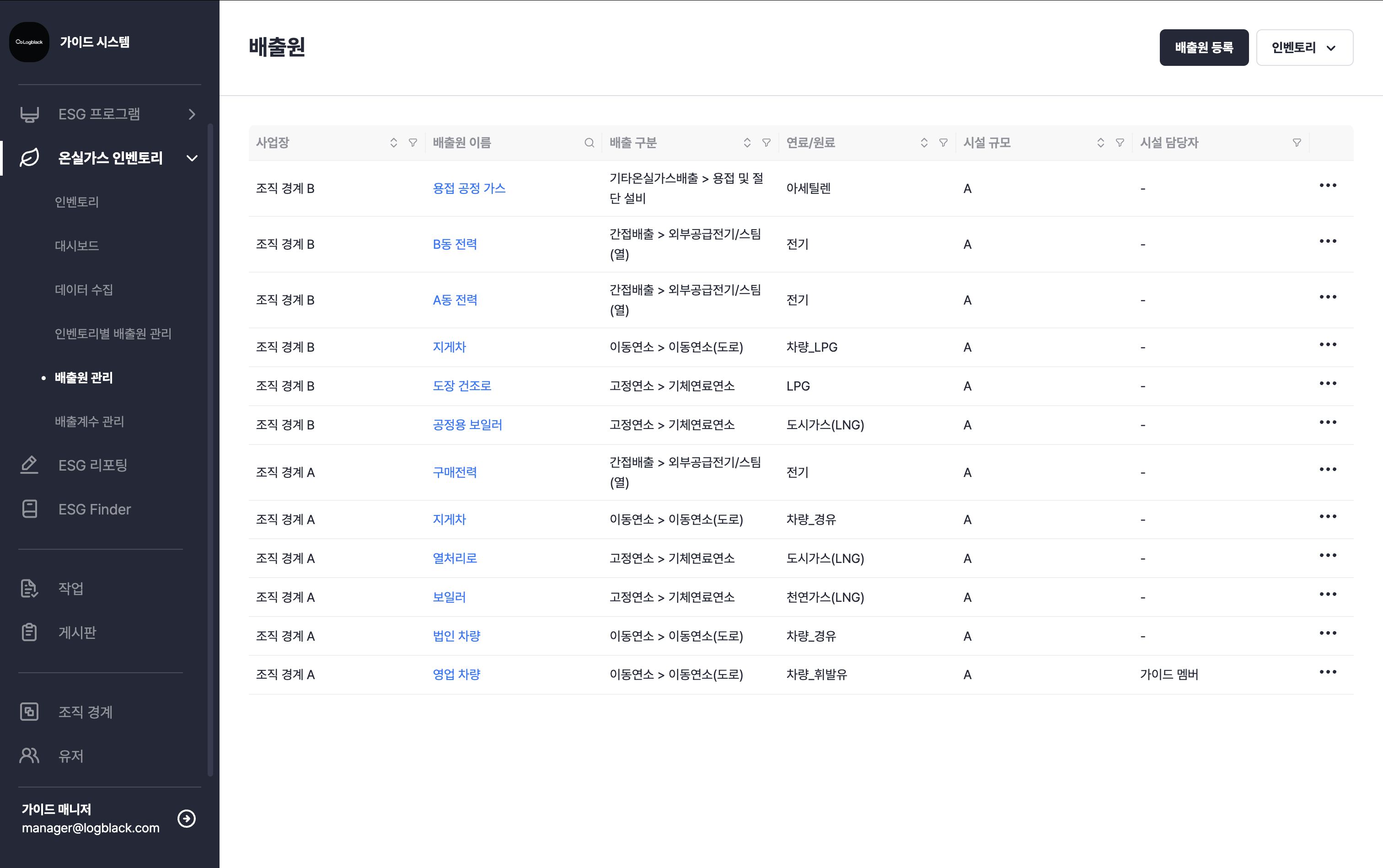1383x868 pixels.
Task: Go to 대시보드 in sidebar
Action: (x=77, y=246)
